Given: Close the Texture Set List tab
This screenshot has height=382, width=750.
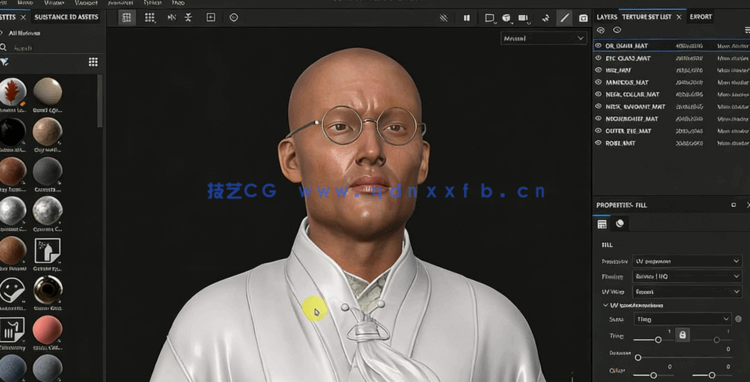Looking at the screenshot, I should [x=678, y=17].
